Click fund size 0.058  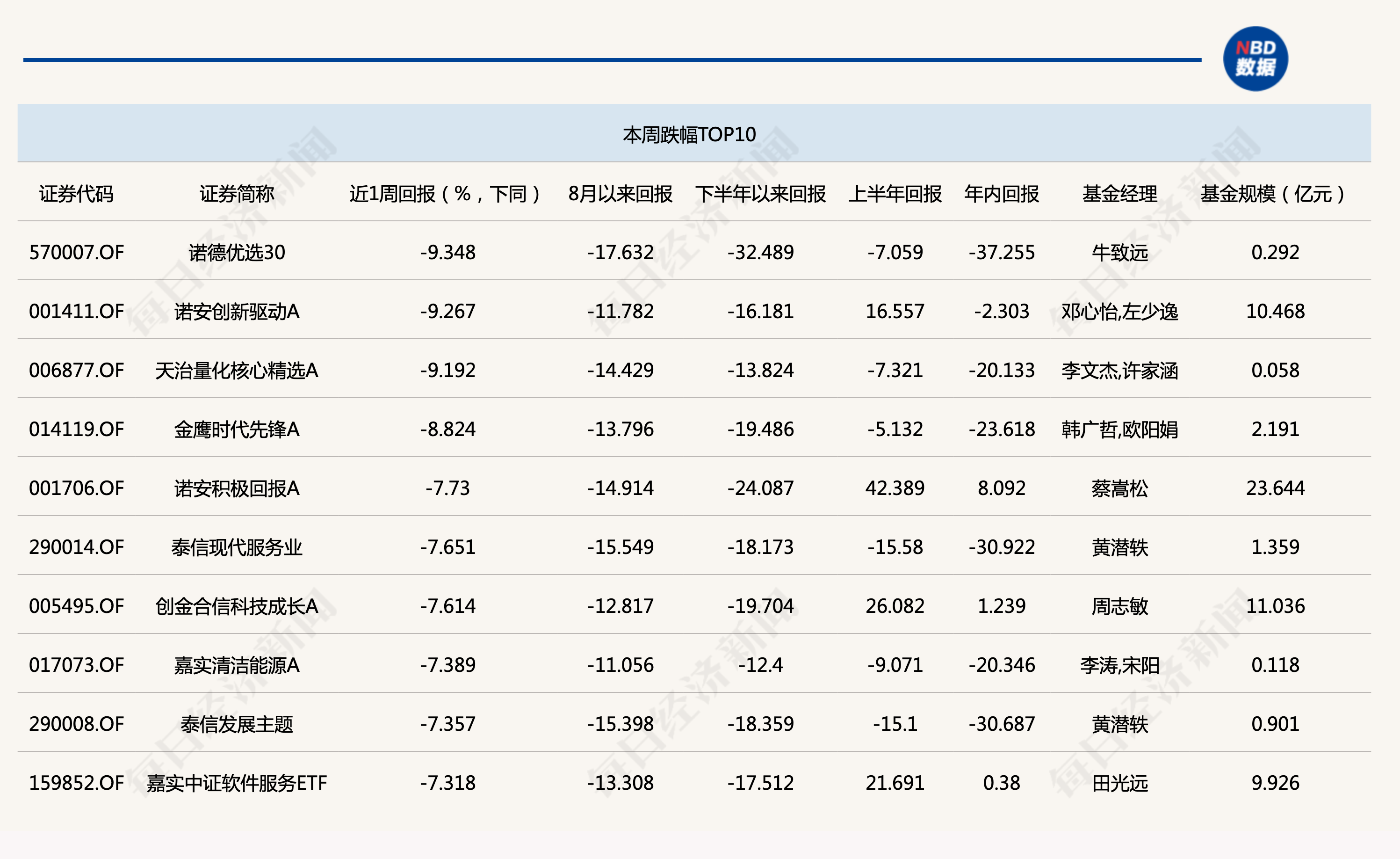tap(1275, 370)
